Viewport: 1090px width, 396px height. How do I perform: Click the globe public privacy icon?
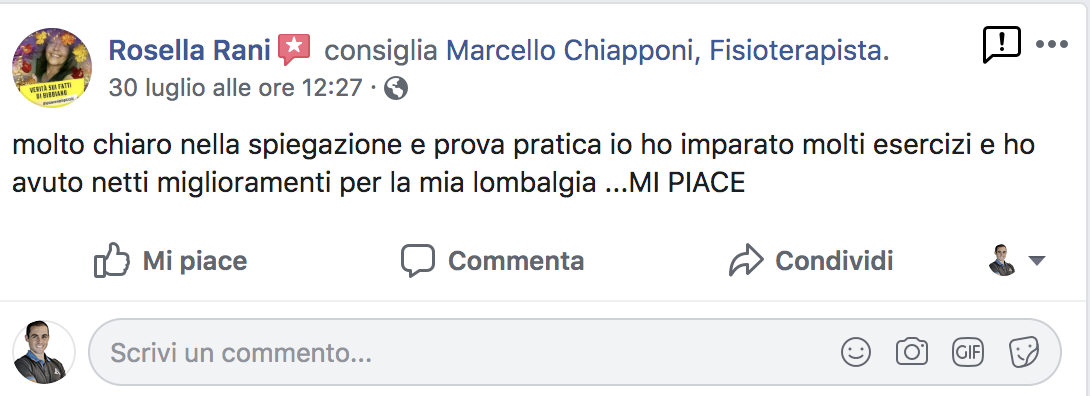396,88
